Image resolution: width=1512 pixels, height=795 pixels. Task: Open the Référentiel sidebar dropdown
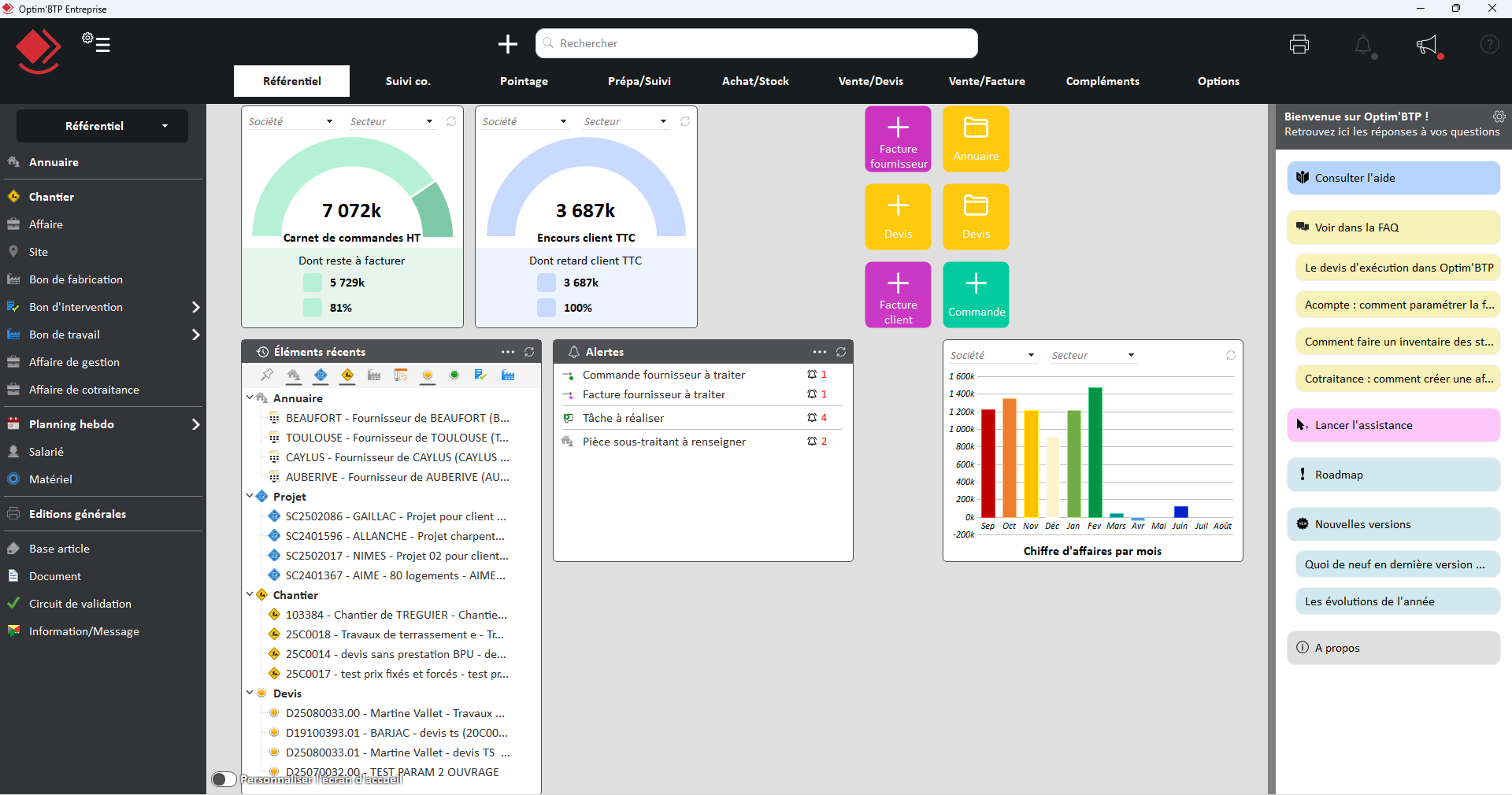click(x=102, y=126)
